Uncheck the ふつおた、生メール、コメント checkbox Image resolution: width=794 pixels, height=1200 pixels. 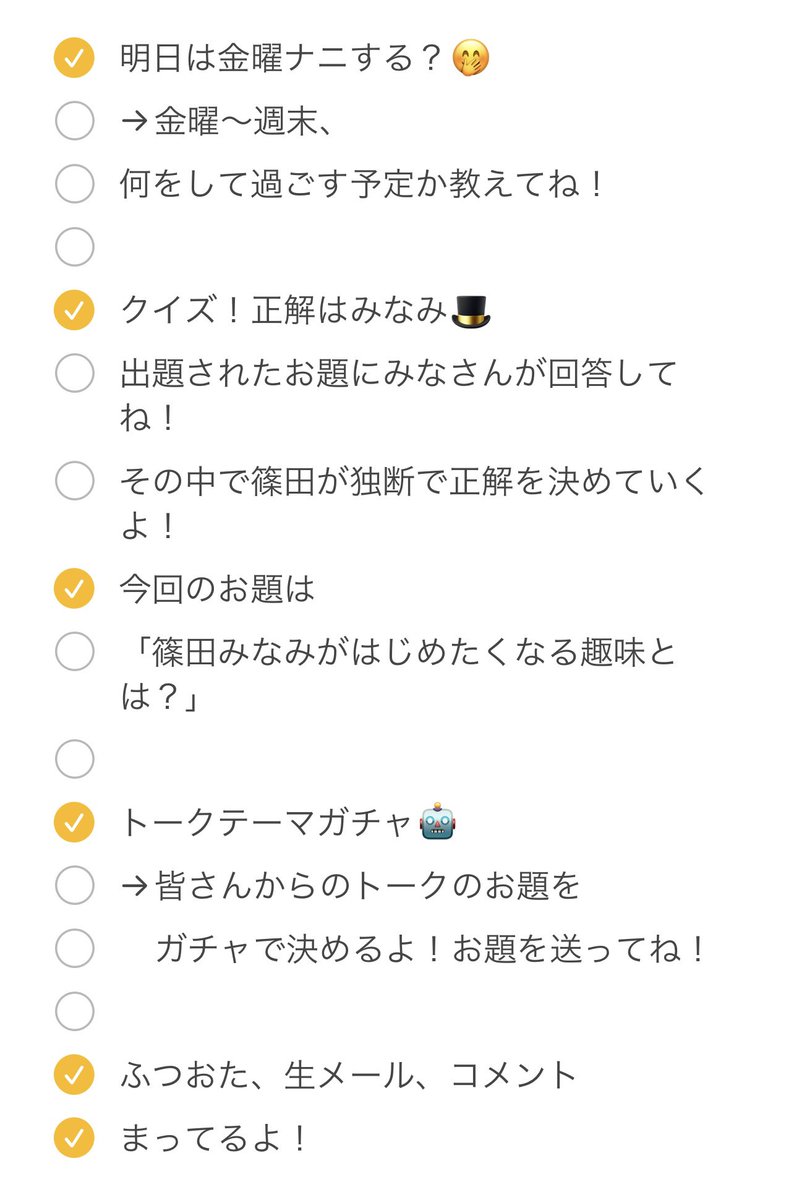coord(73,1075)
